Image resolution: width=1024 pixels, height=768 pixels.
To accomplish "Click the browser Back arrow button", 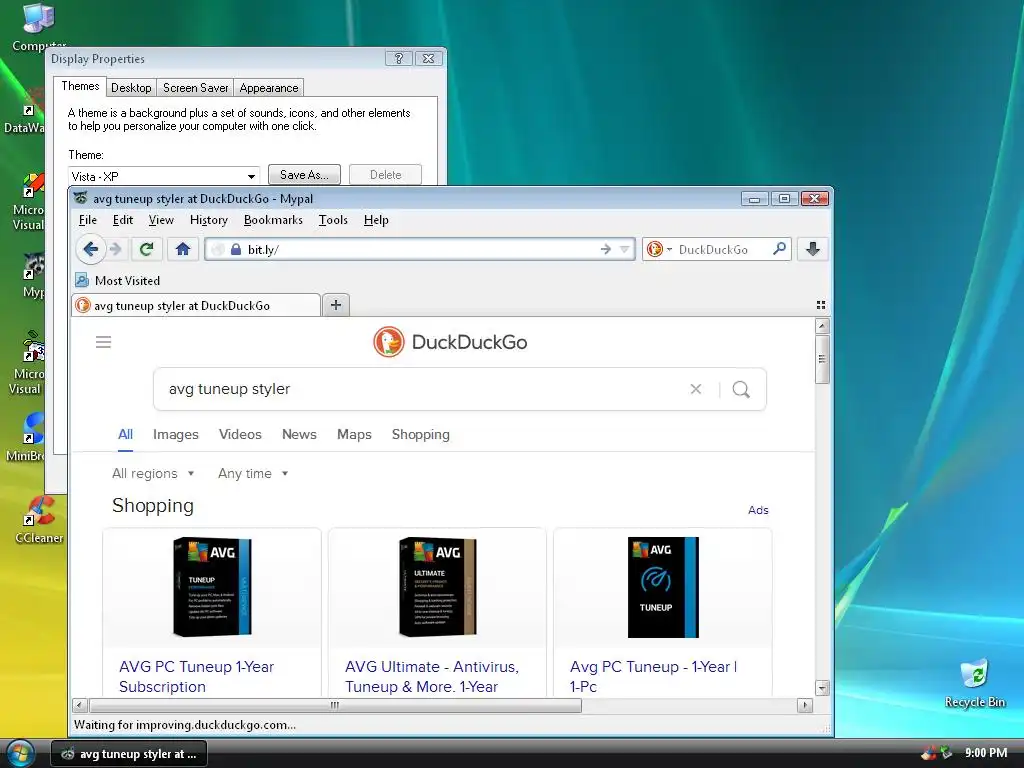I will [91, 249].
